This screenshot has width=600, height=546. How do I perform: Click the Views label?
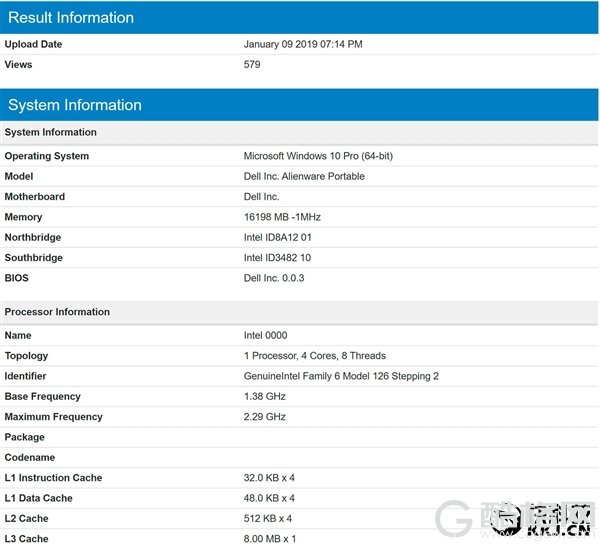(18, 65)
